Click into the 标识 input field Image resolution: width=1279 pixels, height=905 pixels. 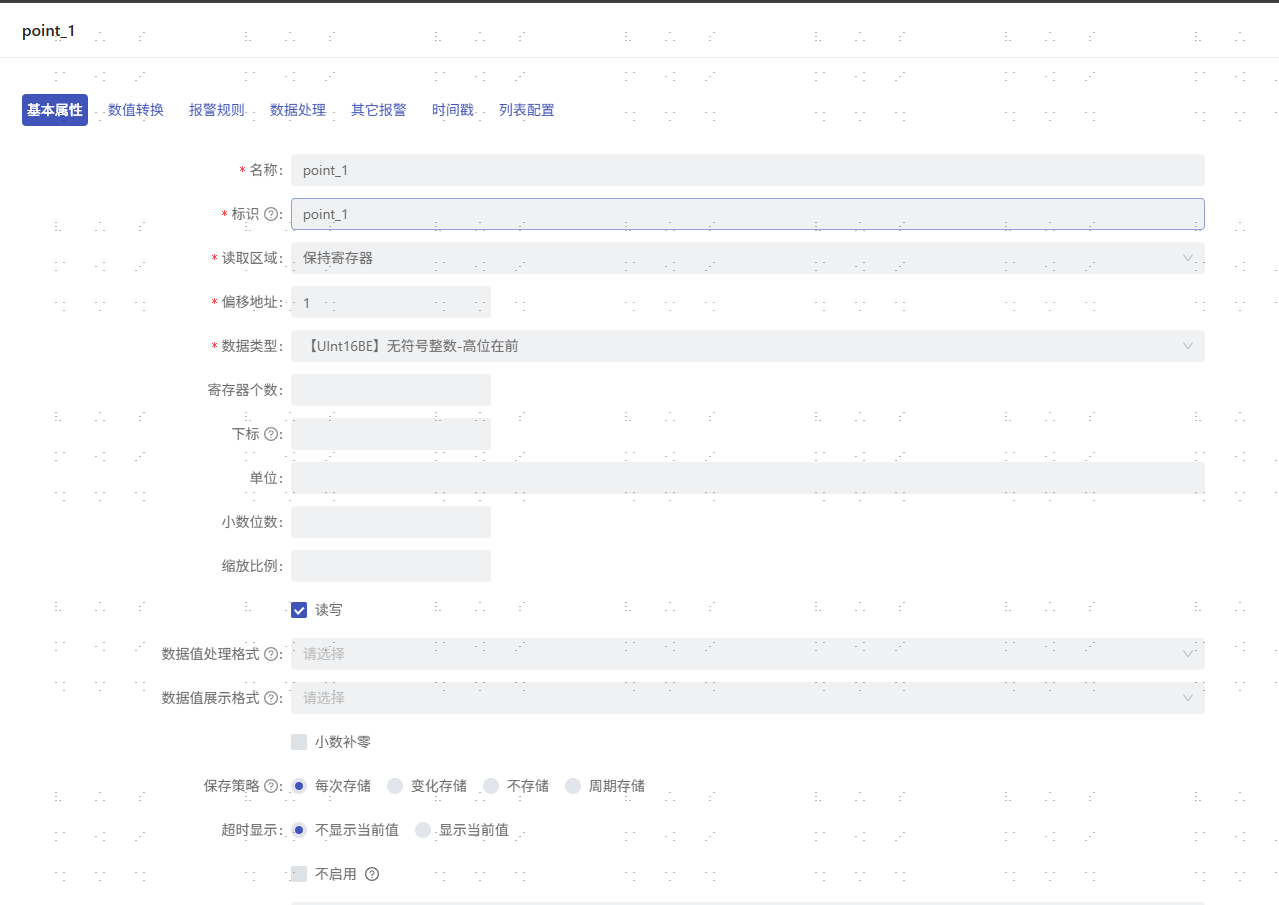(748, 214)
